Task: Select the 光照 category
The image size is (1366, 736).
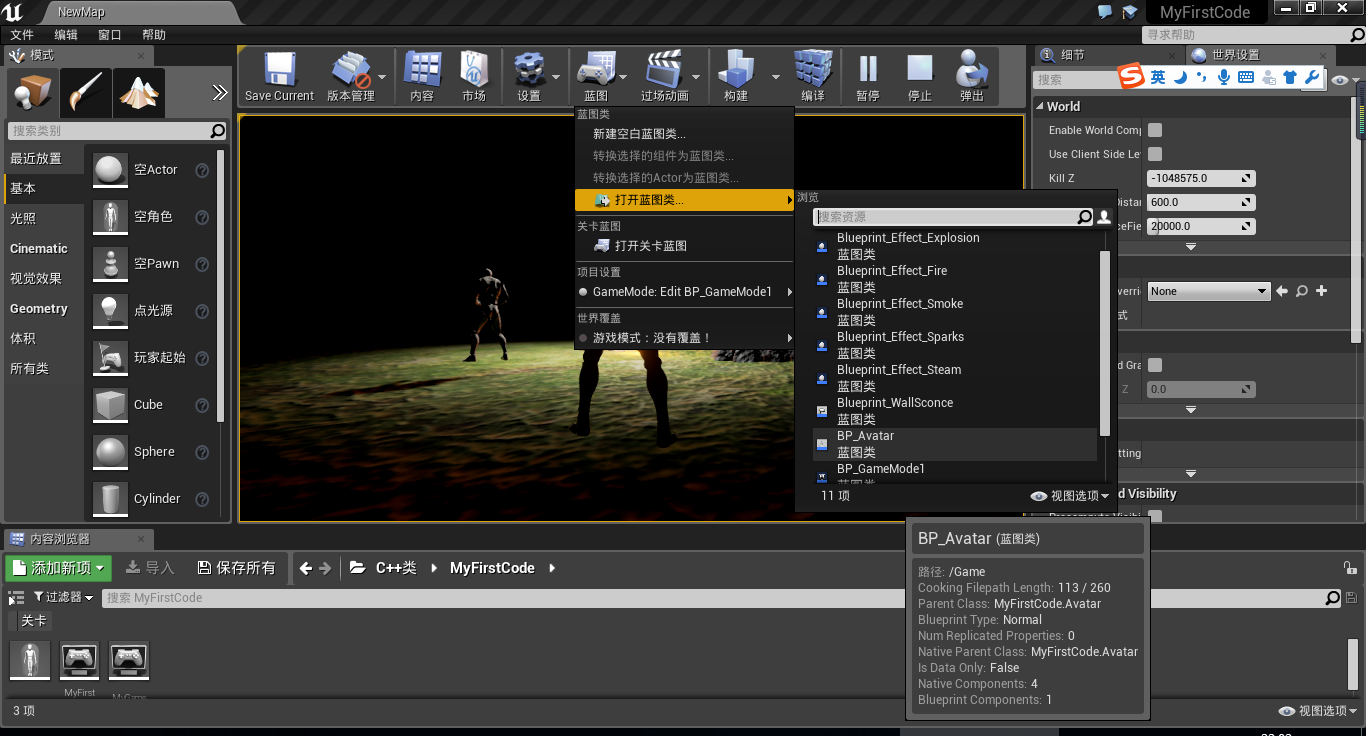Action: coord(23,218)
